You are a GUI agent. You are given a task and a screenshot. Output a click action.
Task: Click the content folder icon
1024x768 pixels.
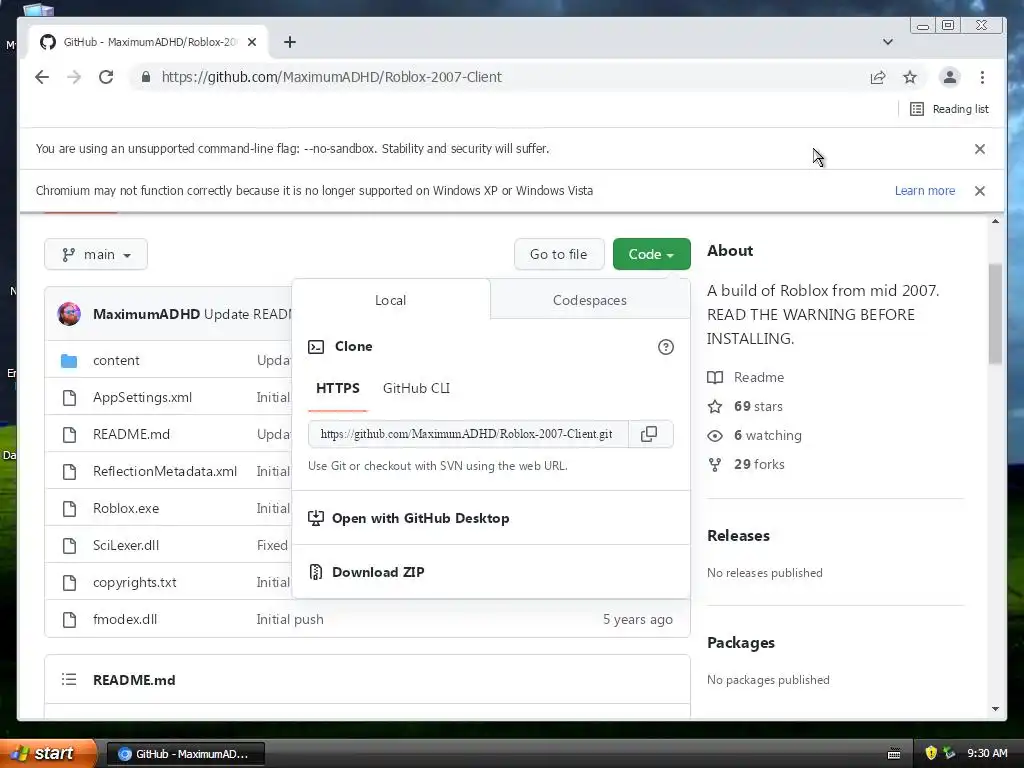coord(69,360)
